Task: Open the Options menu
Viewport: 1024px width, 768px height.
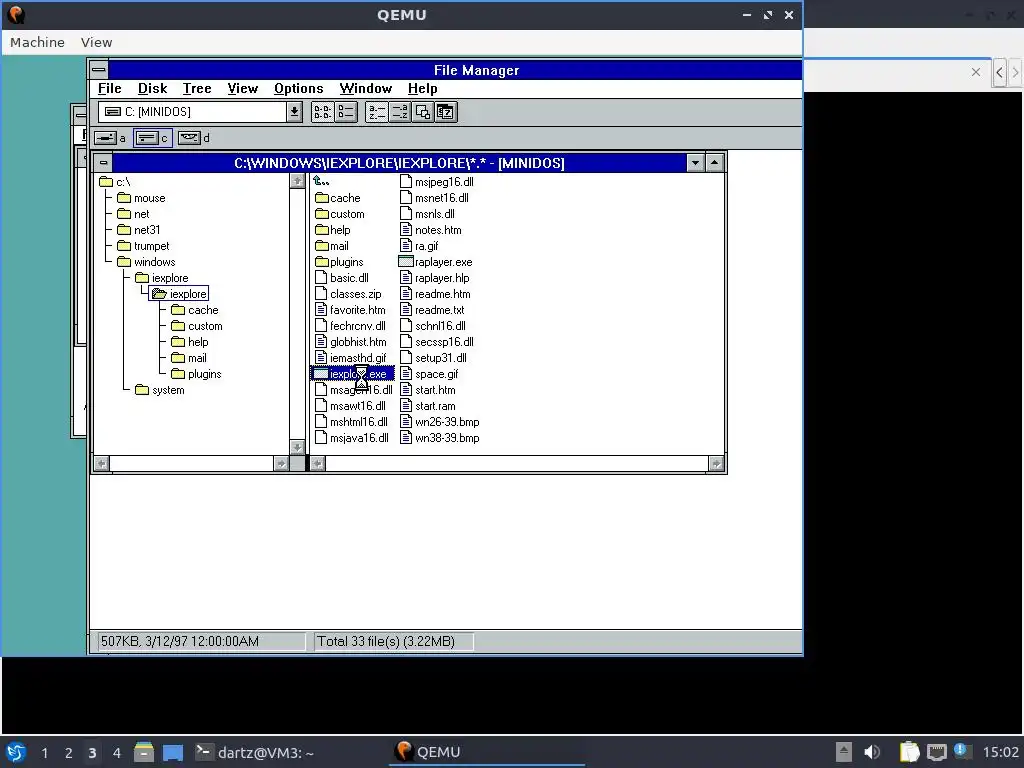Action: [x=298, y=88]
